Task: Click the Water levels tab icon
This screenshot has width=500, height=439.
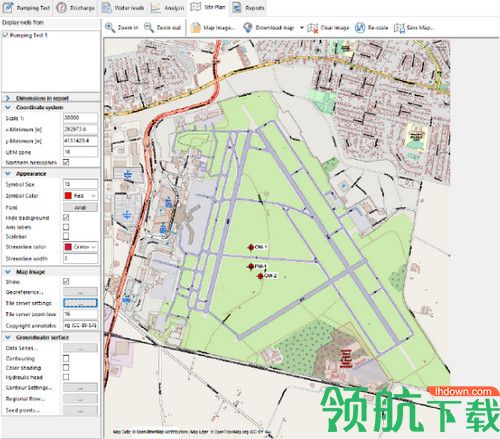Action: point(106,7)
